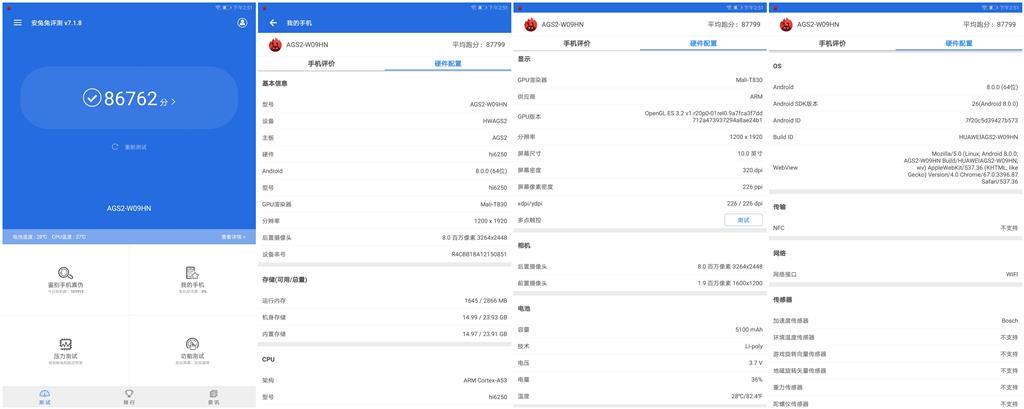
Task: Tap the 设备串号 serial number row
Action: click(x=384, y=254)
